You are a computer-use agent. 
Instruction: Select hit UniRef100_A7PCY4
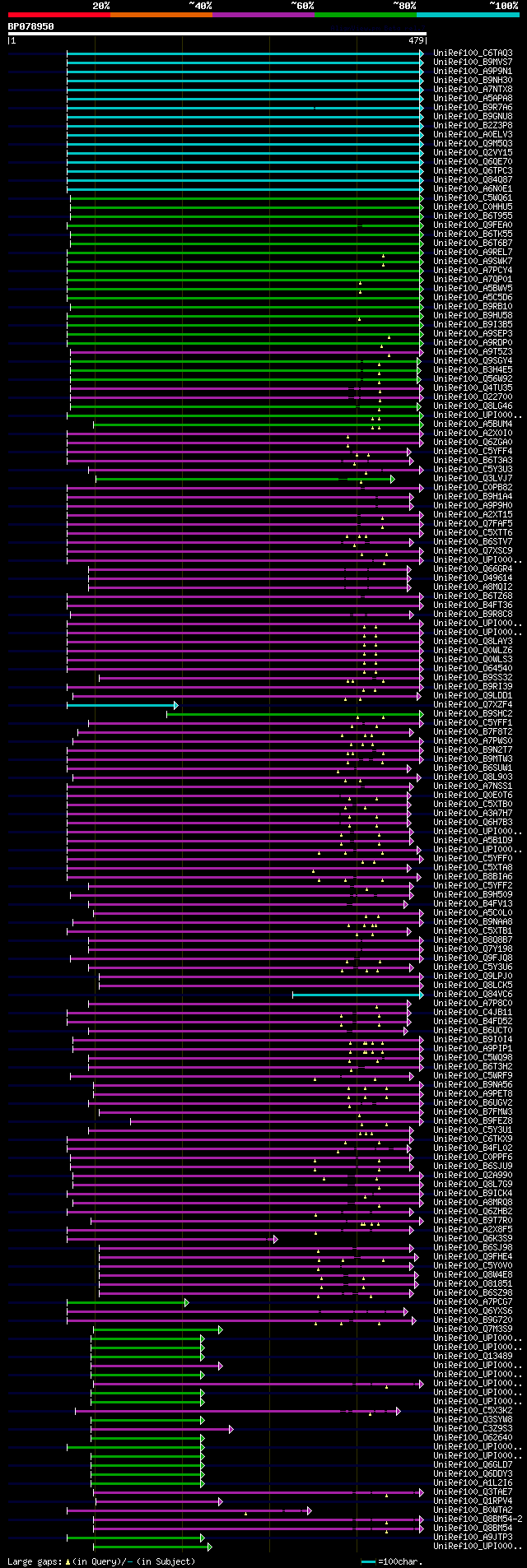point(473,271)
